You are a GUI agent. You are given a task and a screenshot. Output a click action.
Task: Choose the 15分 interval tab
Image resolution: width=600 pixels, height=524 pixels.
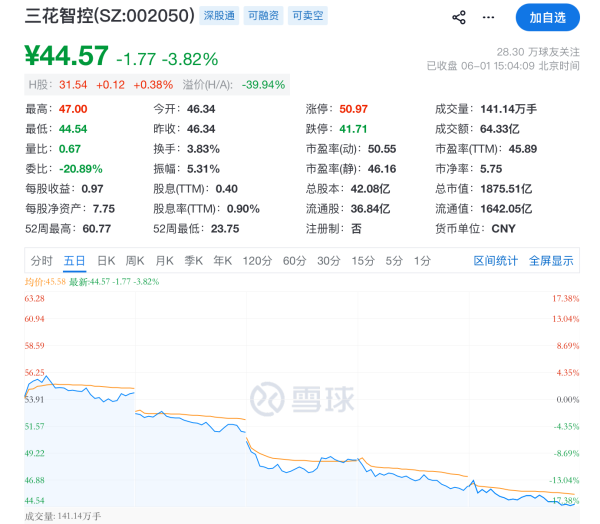tap(363, 261)
